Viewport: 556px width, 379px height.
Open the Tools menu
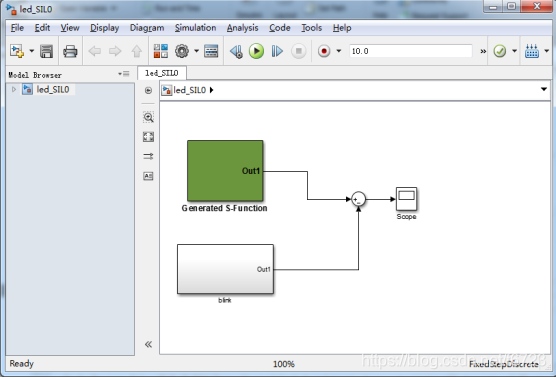(x=312, y=28)
